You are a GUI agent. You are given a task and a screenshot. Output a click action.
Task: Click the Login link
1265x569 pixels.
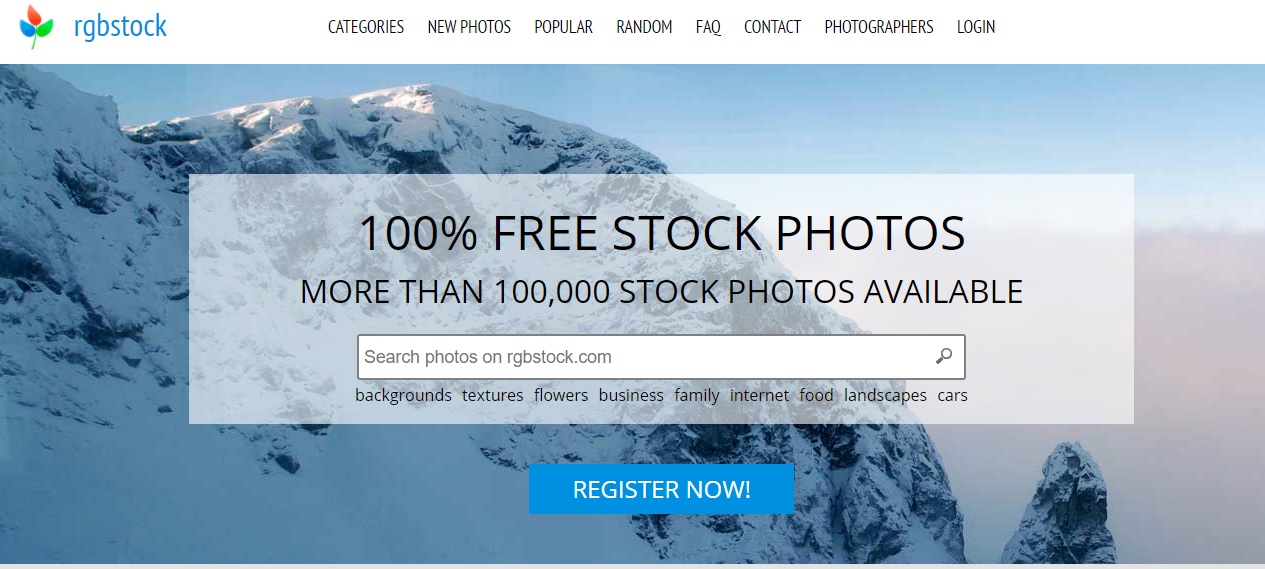click(976, 27)
